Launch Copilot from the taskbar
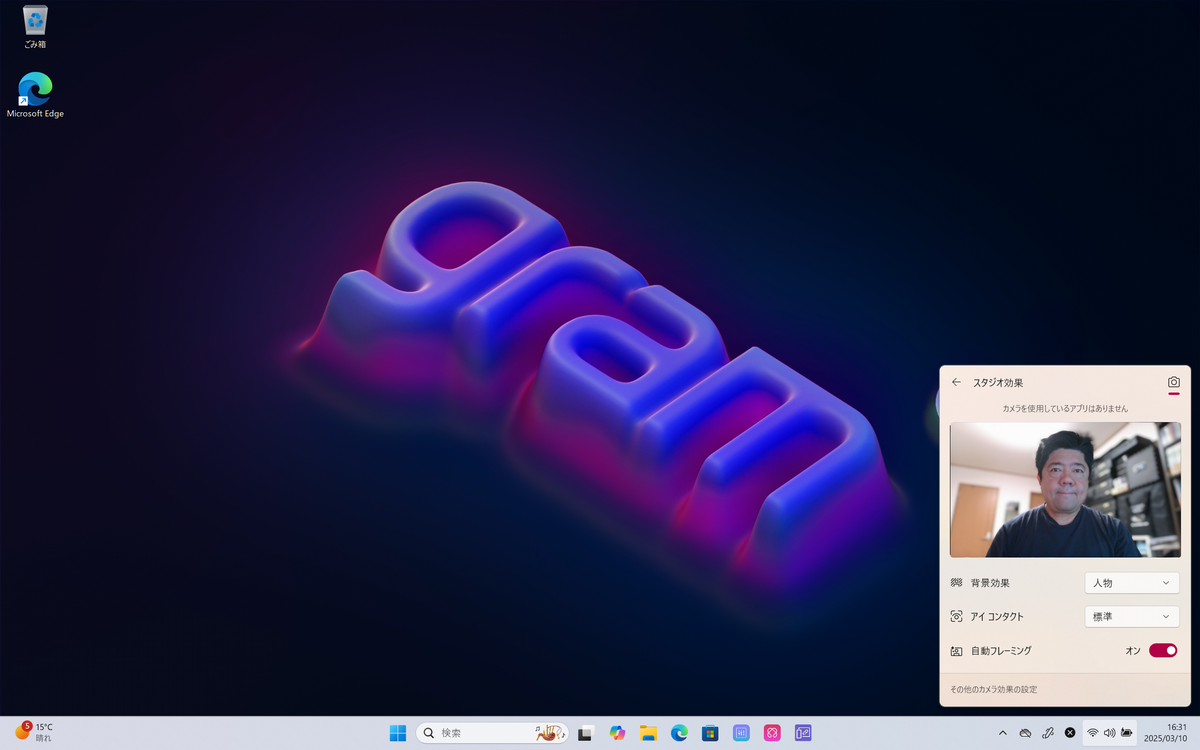The height and width of the screenshot is (750, 1200). pos(617,733)
